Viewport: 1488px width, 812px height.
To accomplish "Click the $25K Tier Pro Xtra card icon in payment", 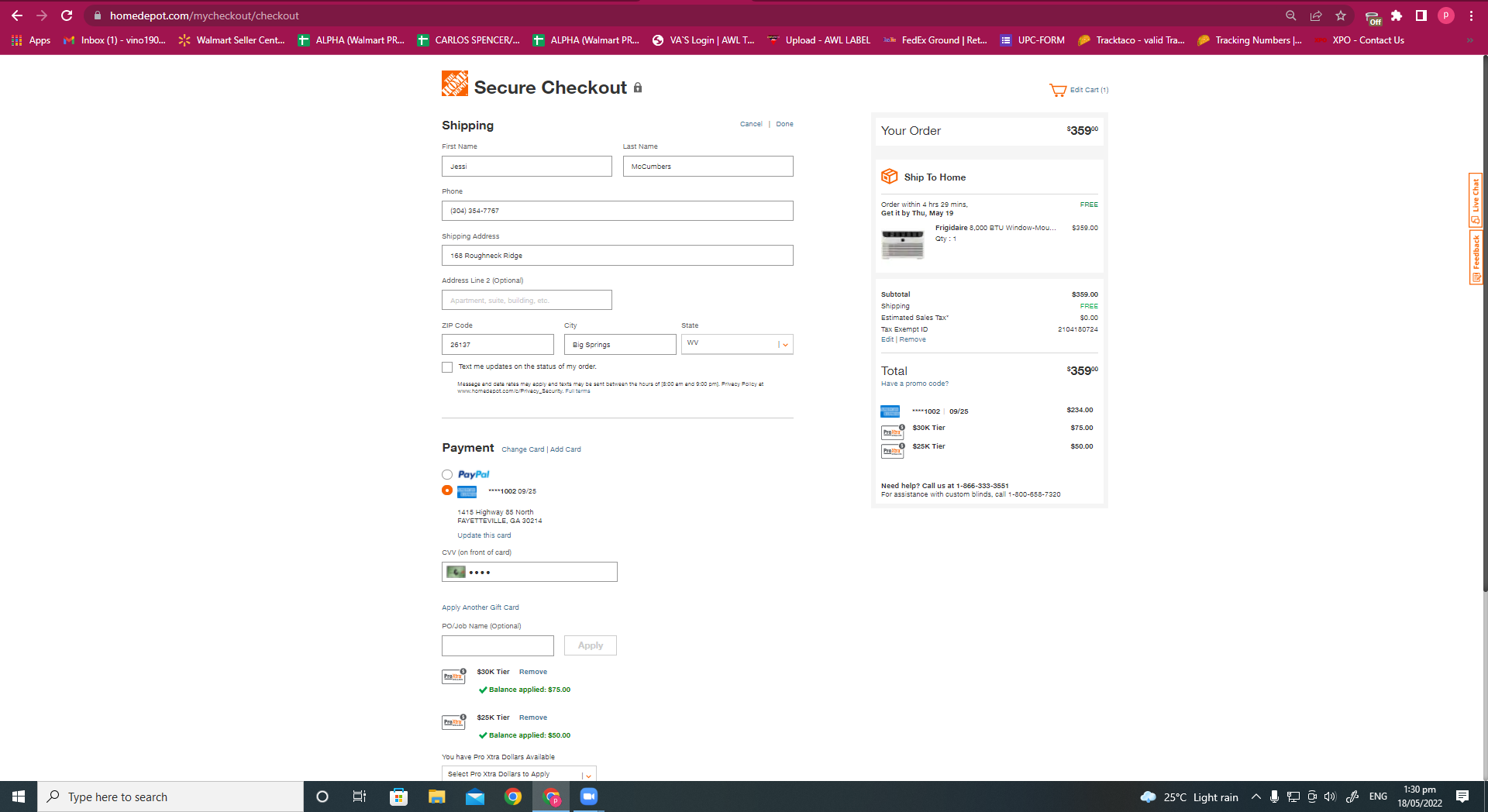I will pyautogui.click(x=454, y=721).
